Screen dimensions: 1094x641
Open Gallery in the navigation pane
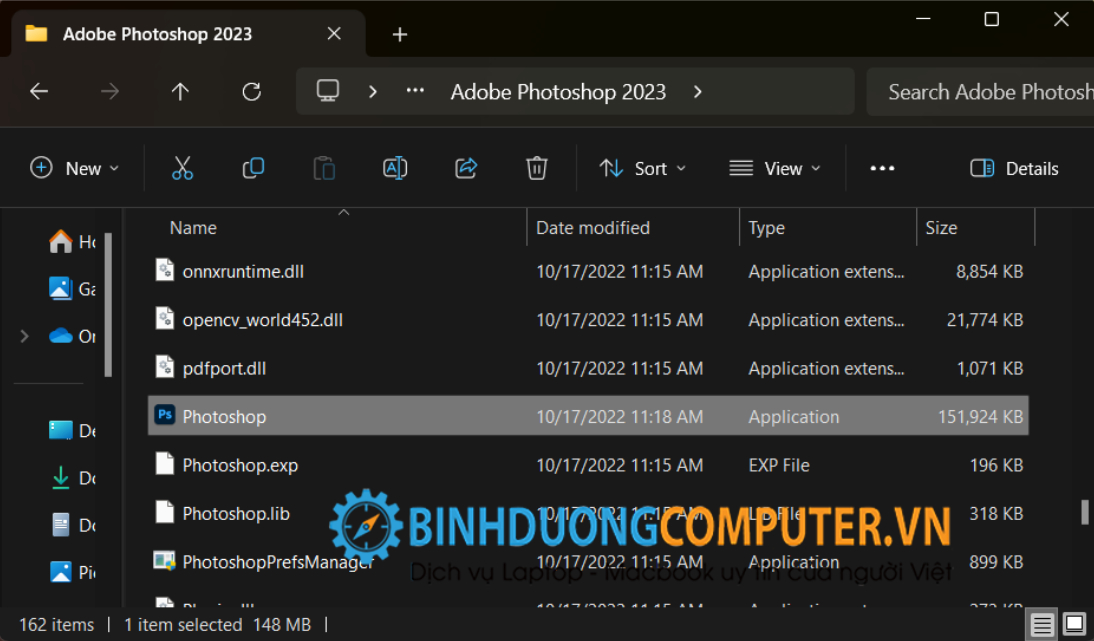(73, 289)
